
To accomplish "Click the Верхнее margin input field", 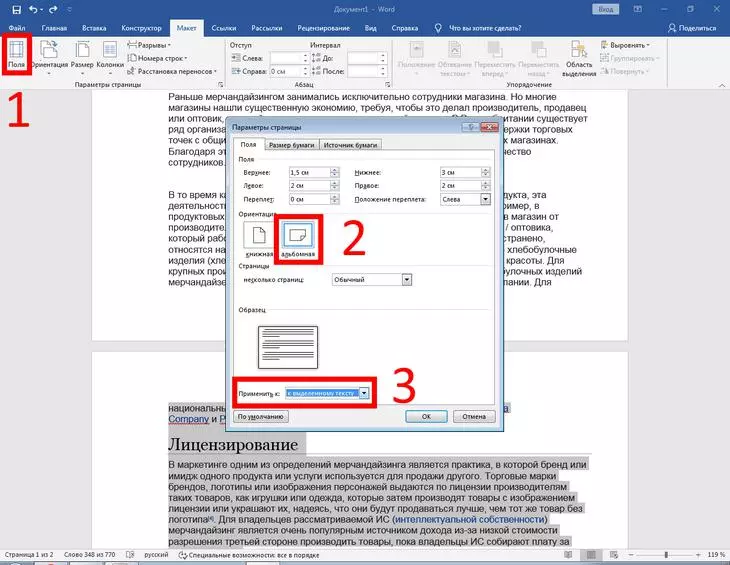I will pos(308,172).
